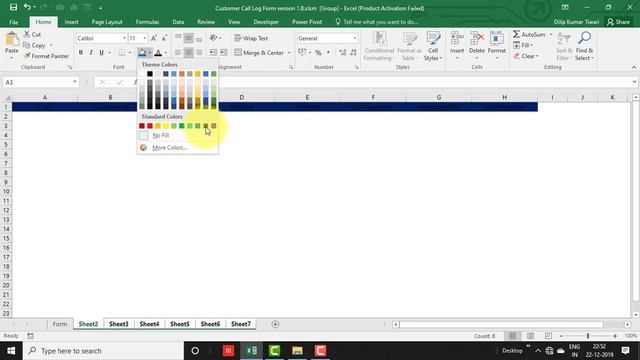Switch to the Formulas tab
This screenshot has height=360, width=640.
tap(147, 22)
